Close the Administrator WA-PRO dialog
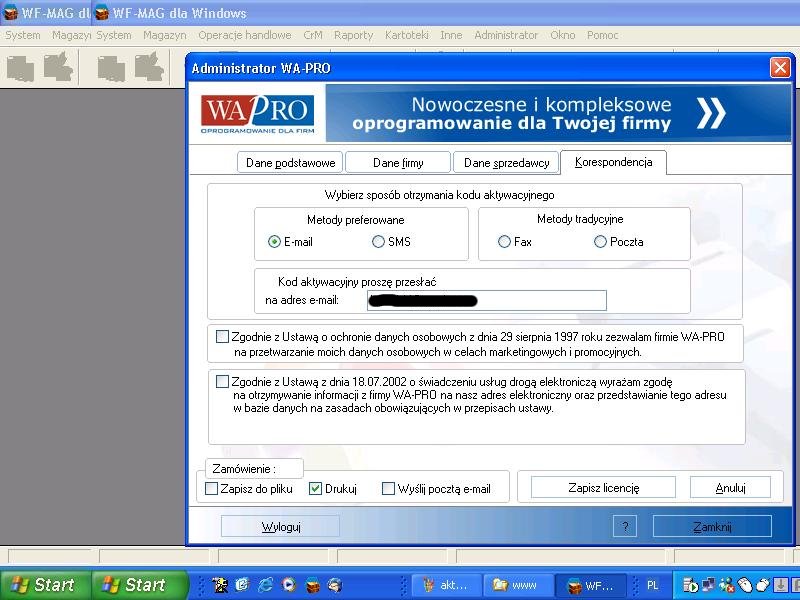The height and width of the screenshot is (600, 800). 780,67
